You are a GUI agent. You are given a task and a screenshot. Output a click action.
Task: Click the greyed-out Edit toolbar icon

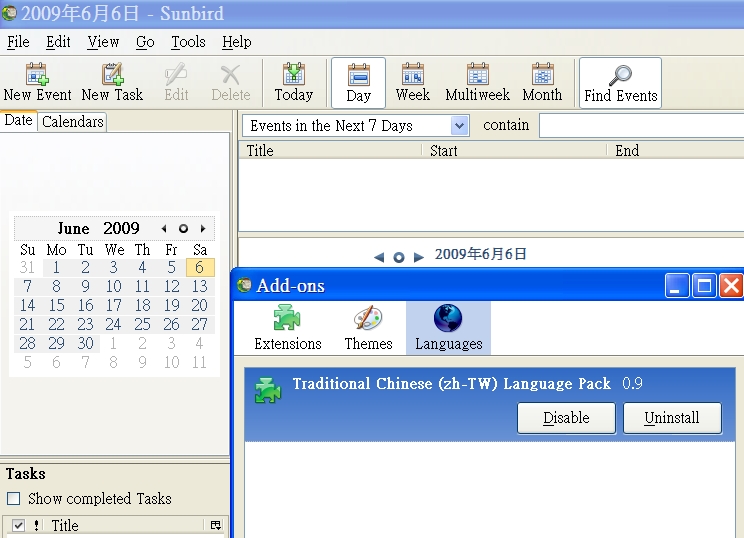click(x=176, y=83)
